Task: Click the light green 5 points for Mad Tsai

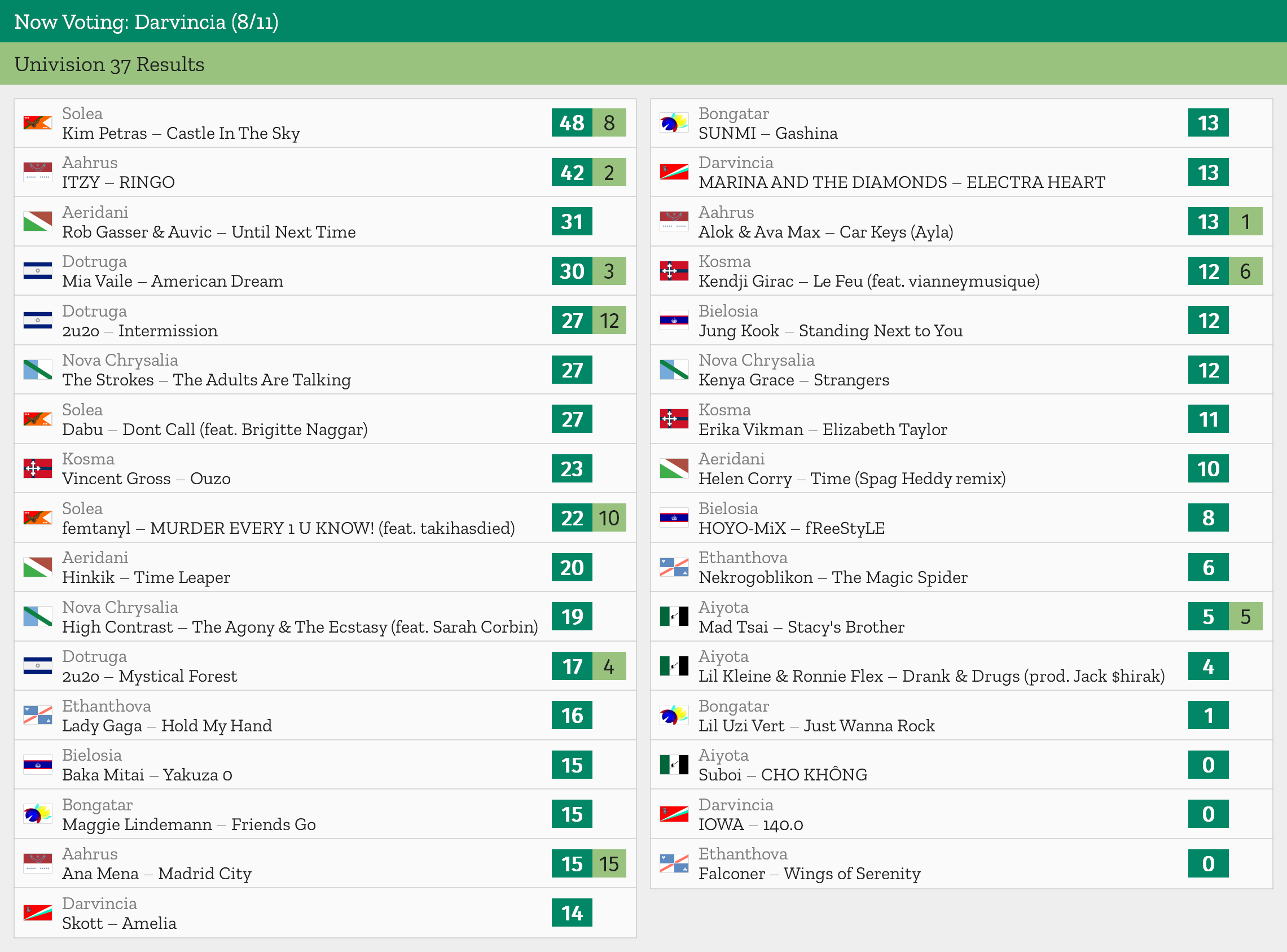Action: 1245,617
